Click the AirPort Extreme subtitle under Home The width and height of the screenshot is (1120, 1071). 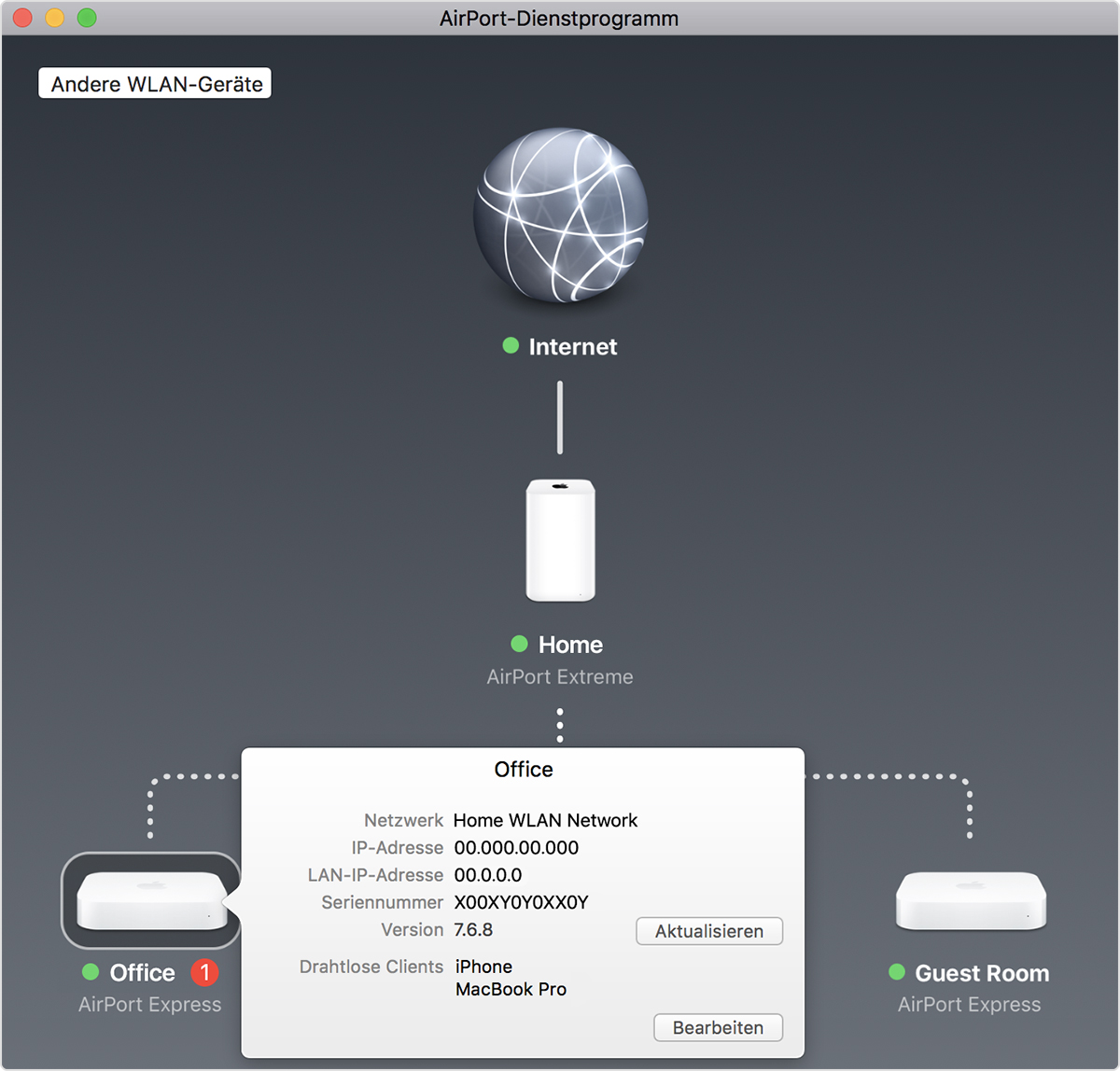tap(560, 677)
